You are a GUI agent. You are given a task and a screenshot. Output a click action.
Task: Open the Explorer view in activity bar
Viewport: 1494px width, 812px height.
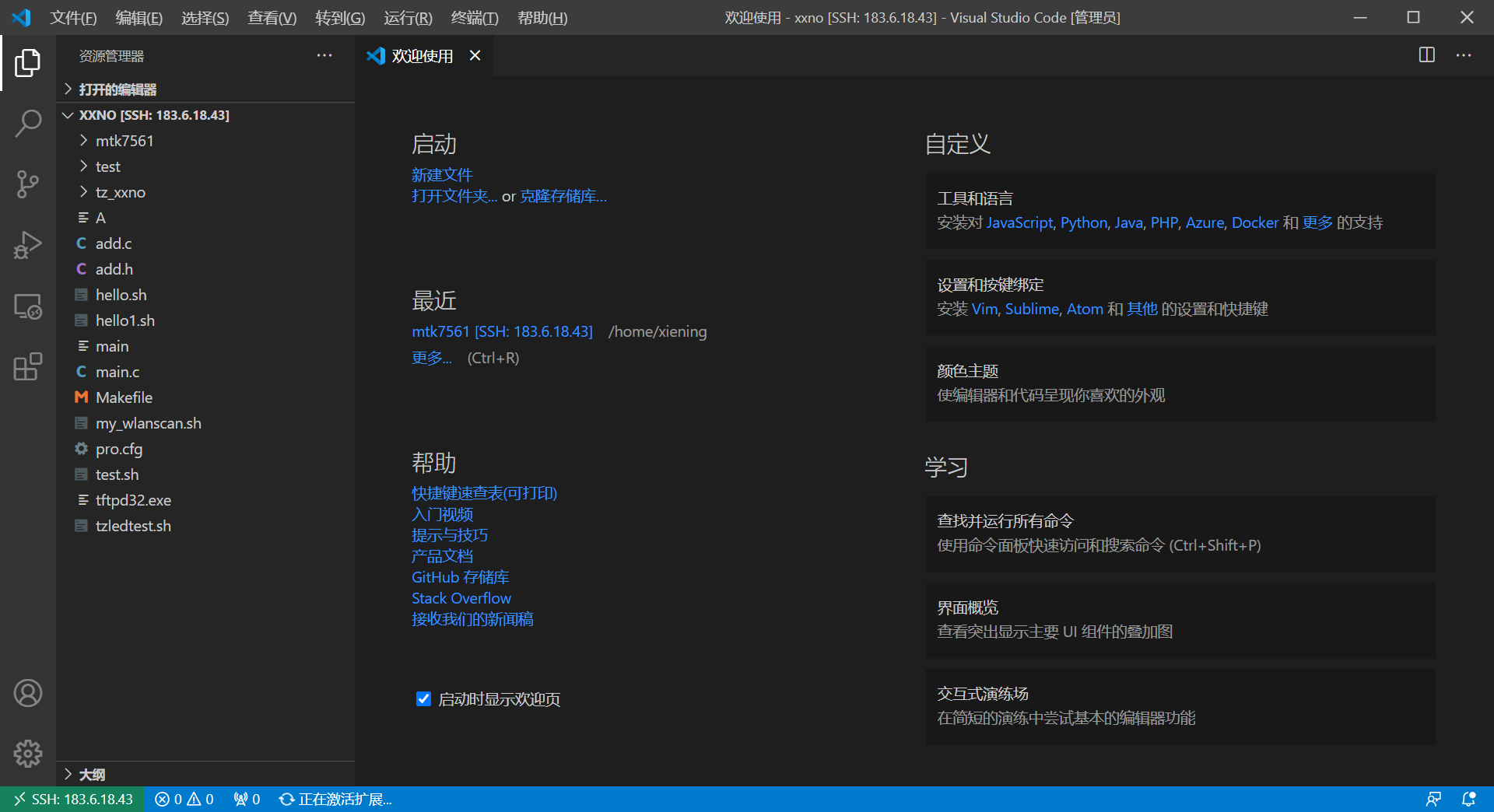pos(28,63)
